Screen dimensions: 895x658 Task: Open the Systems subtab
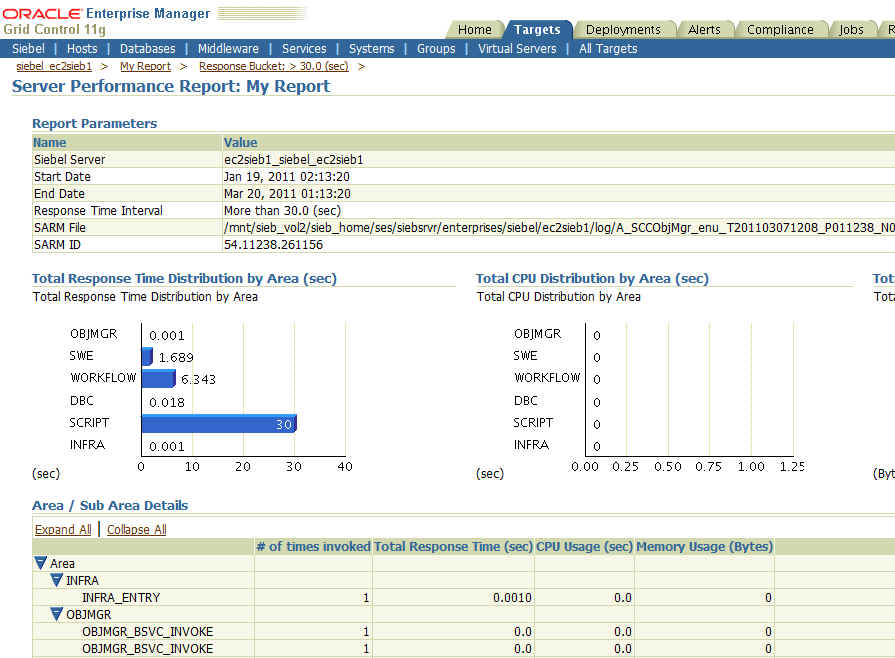372,49
